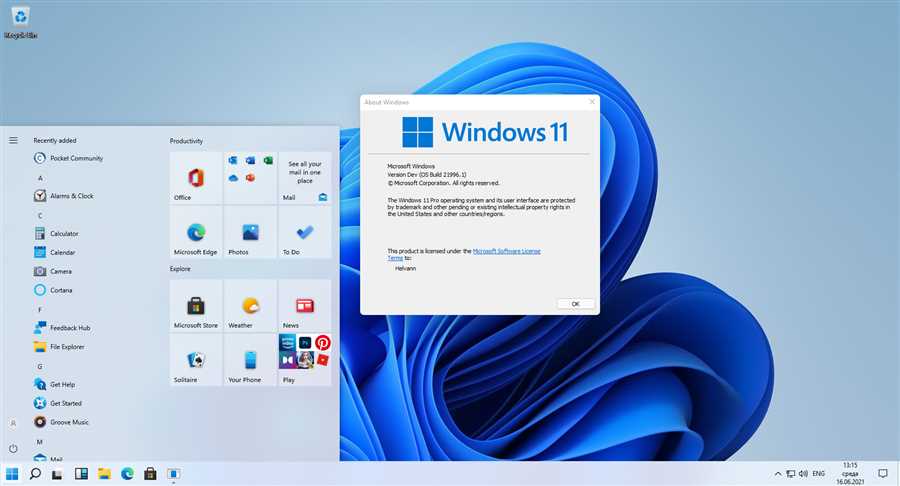Open Microsoft Store tile
Screen dimensions: 900x486
tap(196, 305)
